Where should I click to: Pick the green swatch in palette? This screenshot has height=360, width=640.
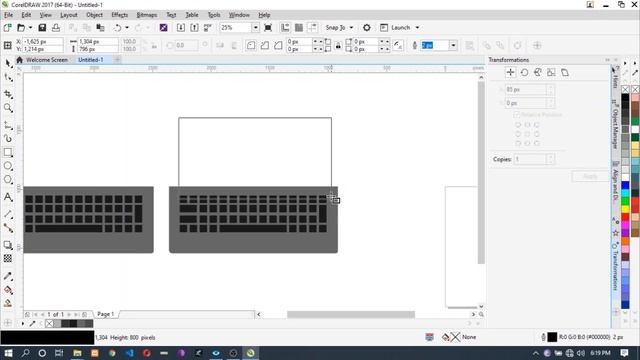625,201
